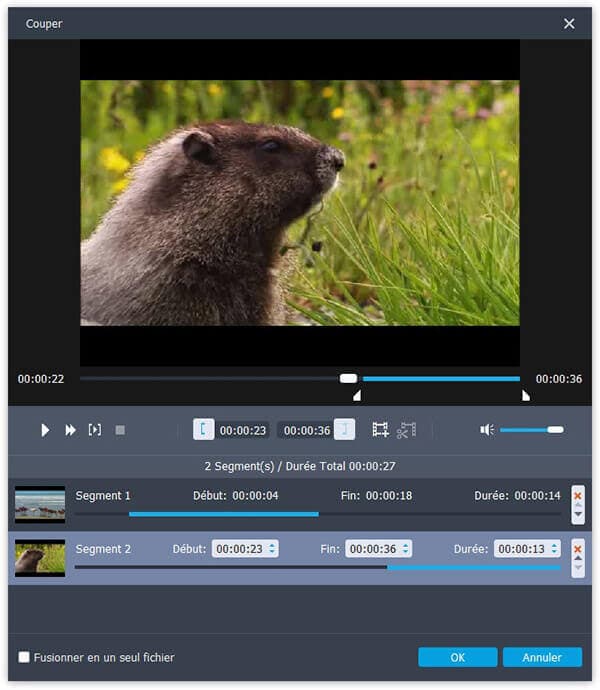Image resolution: width=600 pixels, height=690 pixels.
Task: Click the total time 00:00:36 label beside the timeline
Action: tap(559, 379)
